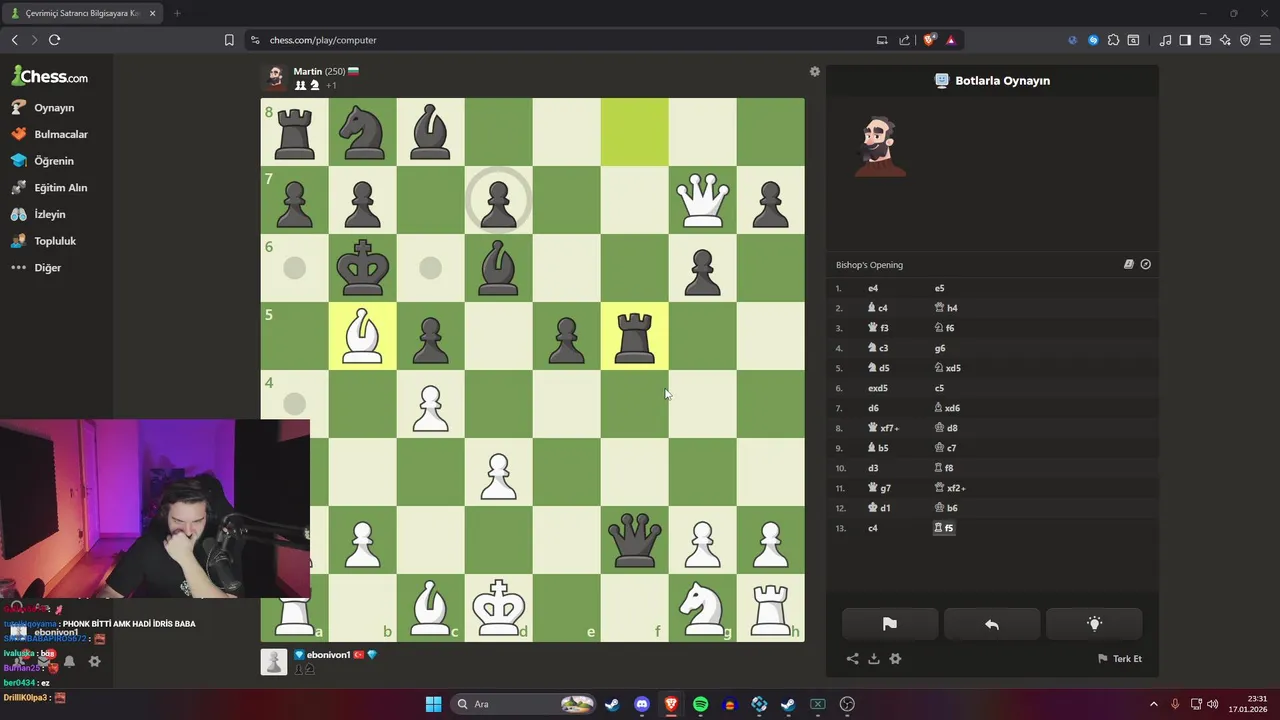Click the Terk Et link
Viewport: 1280px width, 720px height.
click(x=1120, y=659)
